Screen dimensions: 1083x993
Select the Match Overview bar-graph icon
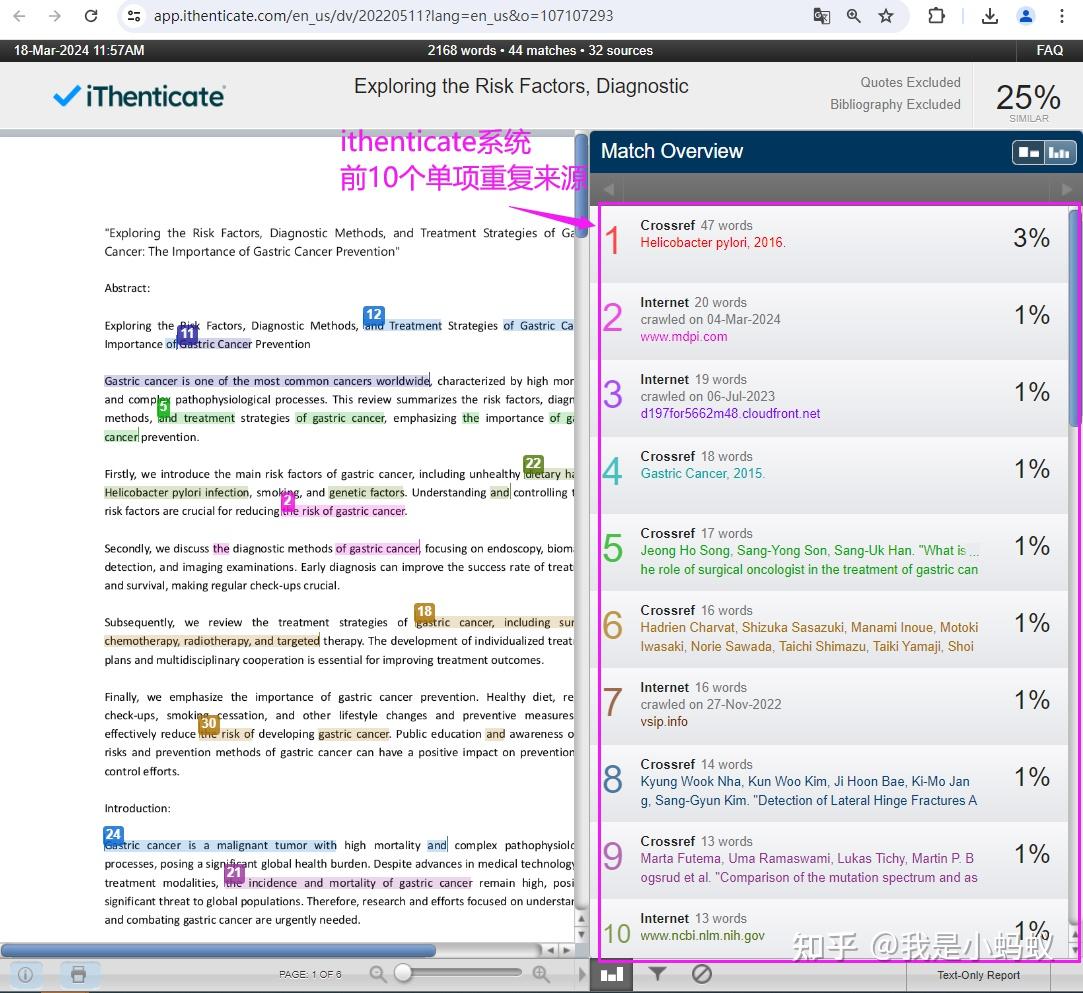[612, 973]
